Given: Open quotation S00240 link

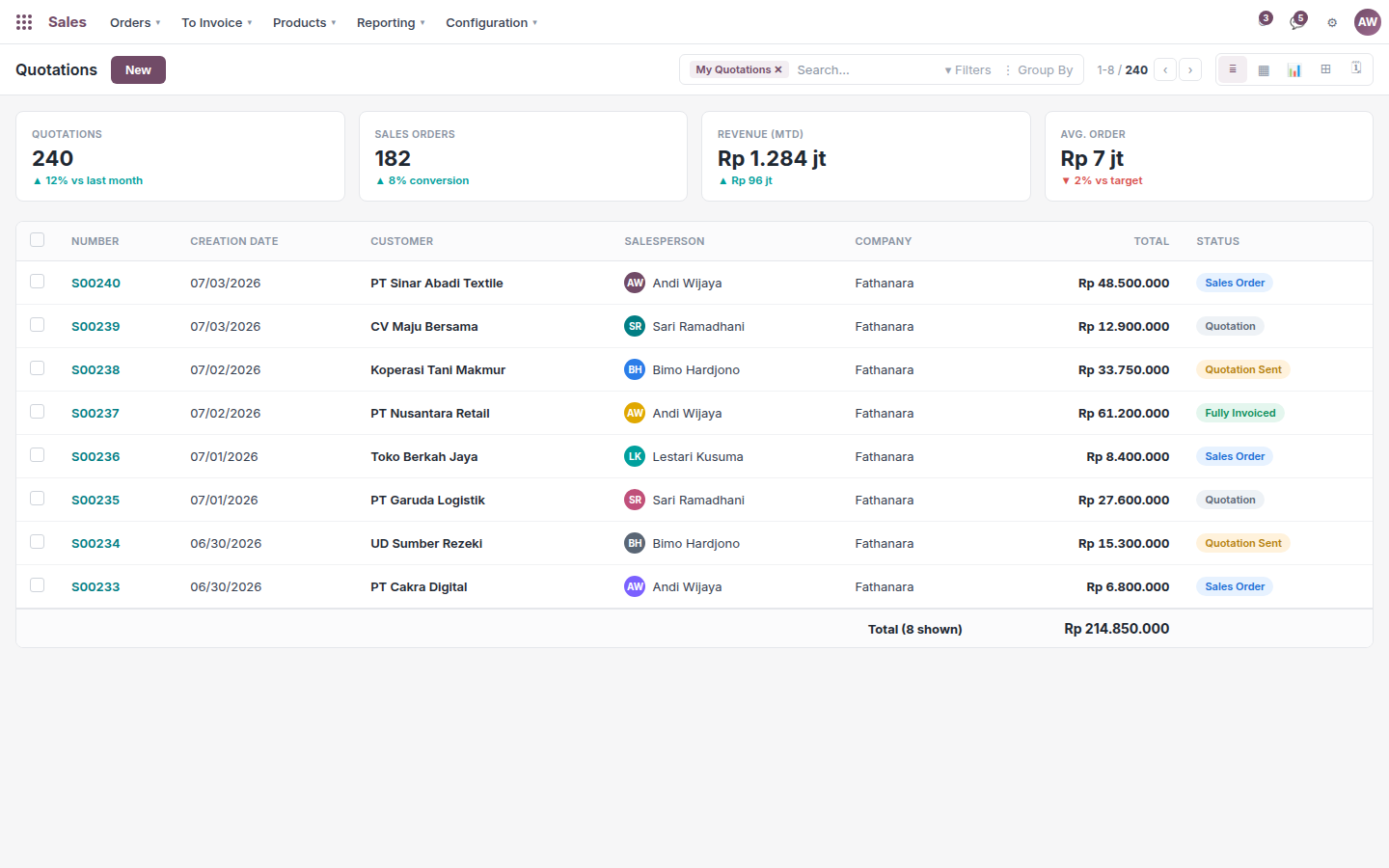Looking at the screenshot, I should [x=95, y=283].
